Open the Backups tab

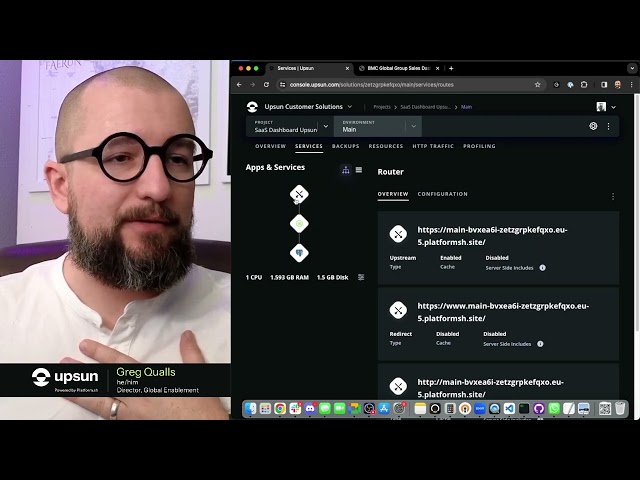[346, 146]
